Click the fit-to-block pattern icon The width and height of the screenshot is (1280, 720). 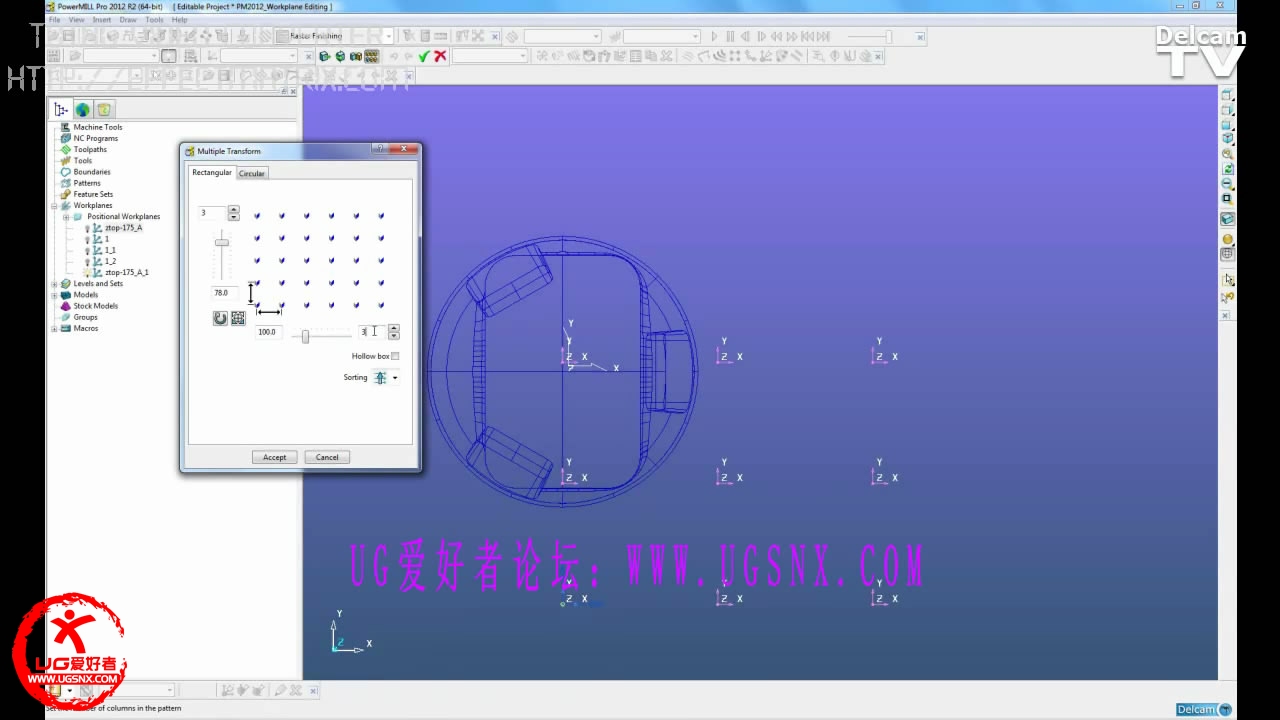click(238, 318)
